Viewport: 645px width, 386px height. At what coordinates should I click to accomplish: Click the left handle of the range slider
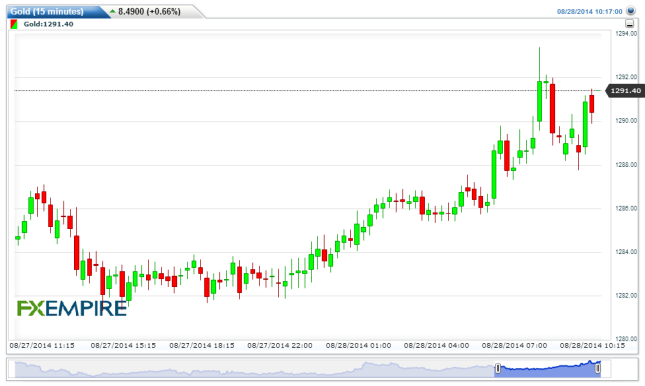click(x=498, y=368)
